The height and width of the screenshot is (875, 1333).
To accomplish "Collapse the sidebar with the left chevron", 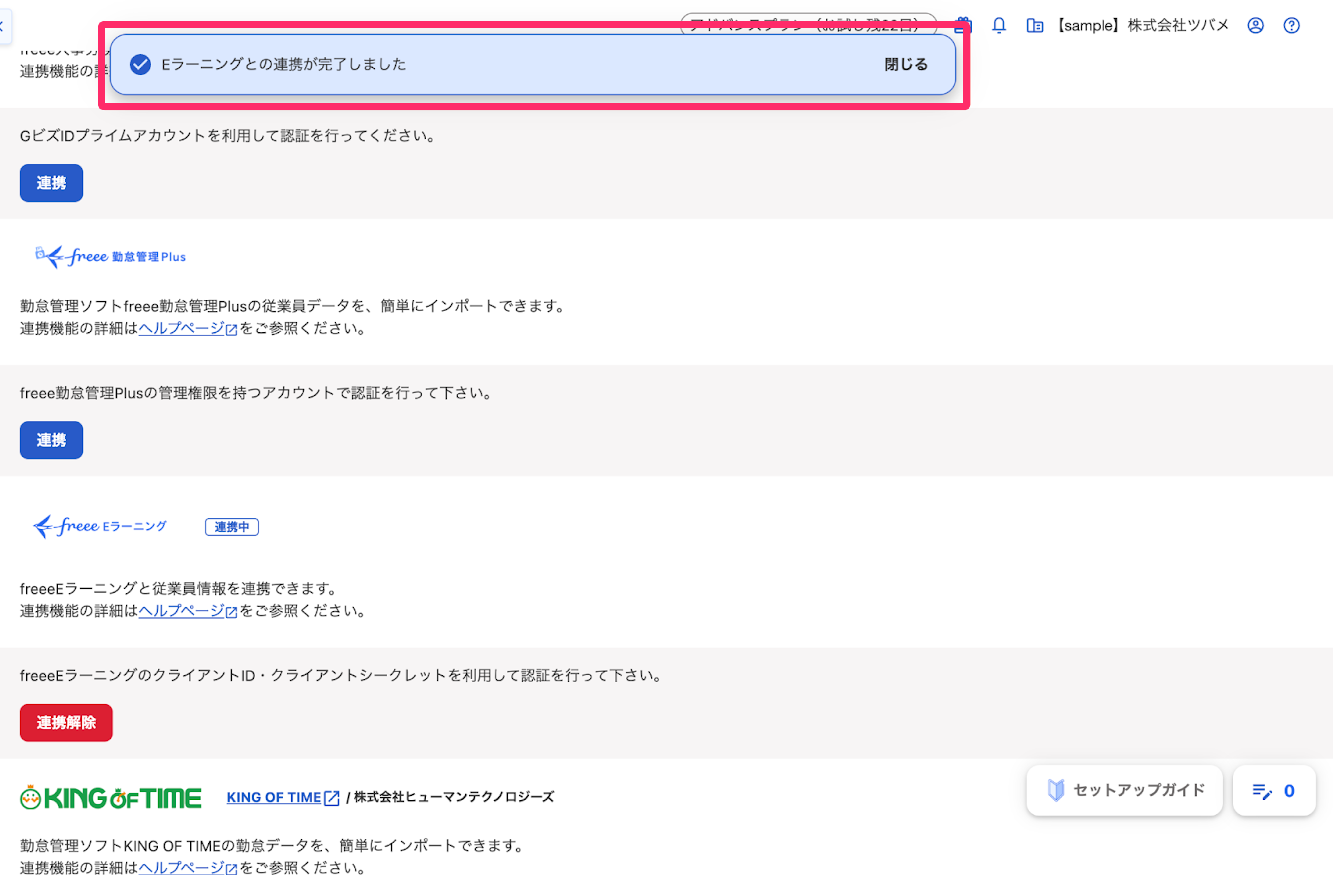I will point(3,27).
